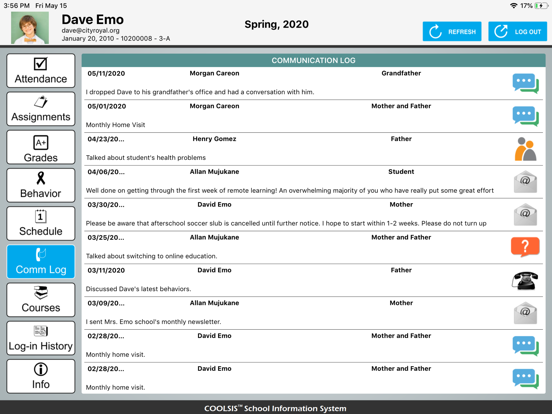Image resolution: width=552 pixels, height=414 pixels.
Task: Click the Dave Emo name heading
Action: [x=93, y=19]
